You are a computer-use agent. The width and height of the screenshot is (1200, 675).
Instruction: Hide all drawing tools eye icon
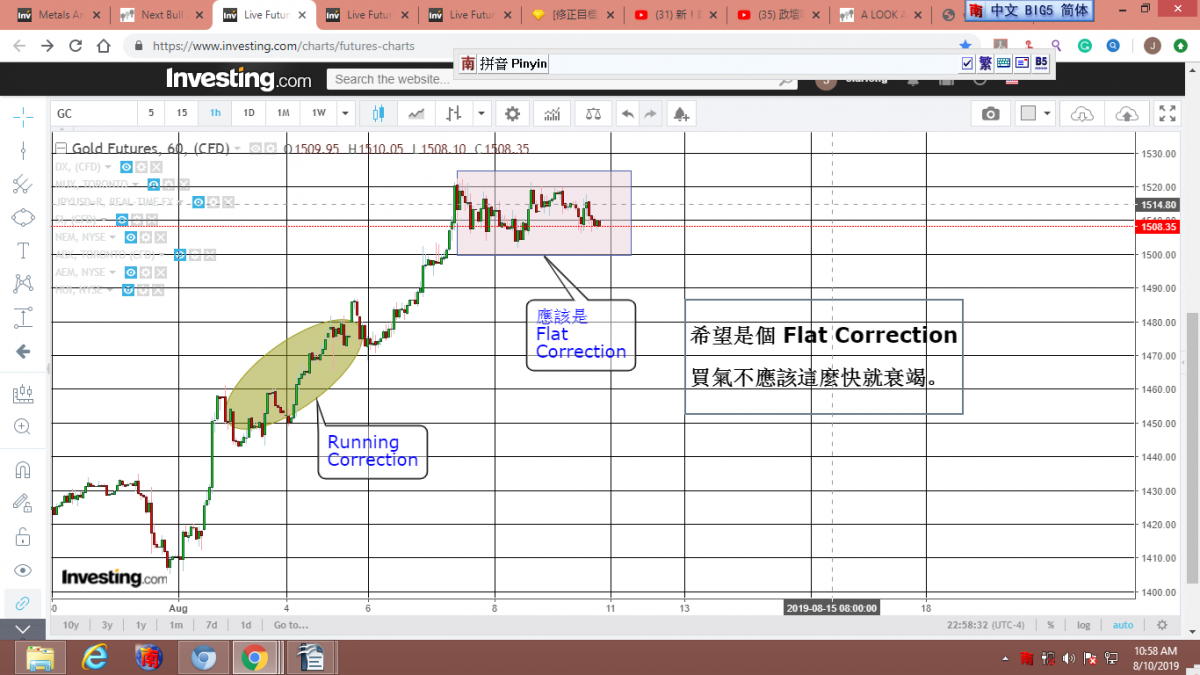[x=23, y=570]
